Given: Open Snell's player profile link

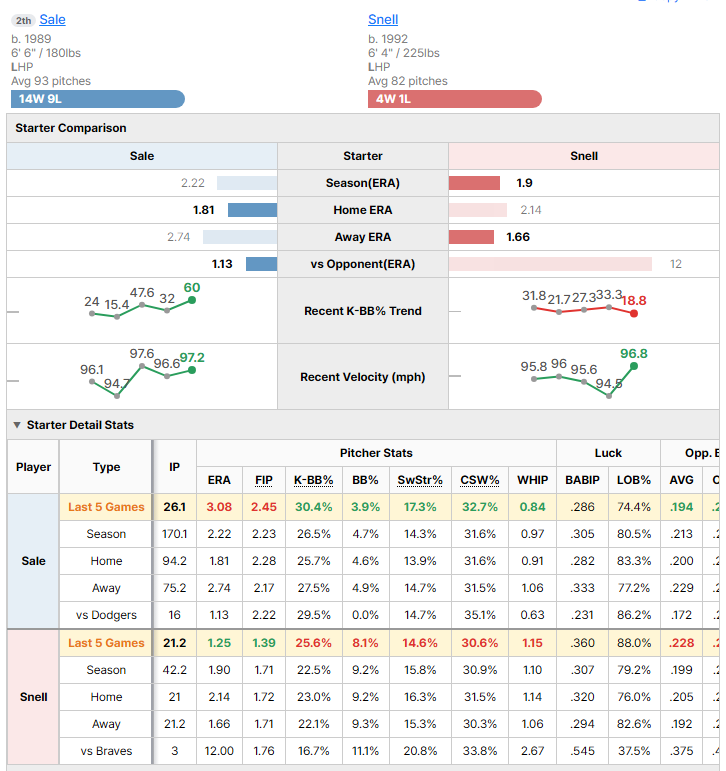Looking at the screenshot, I should (383, 20).
